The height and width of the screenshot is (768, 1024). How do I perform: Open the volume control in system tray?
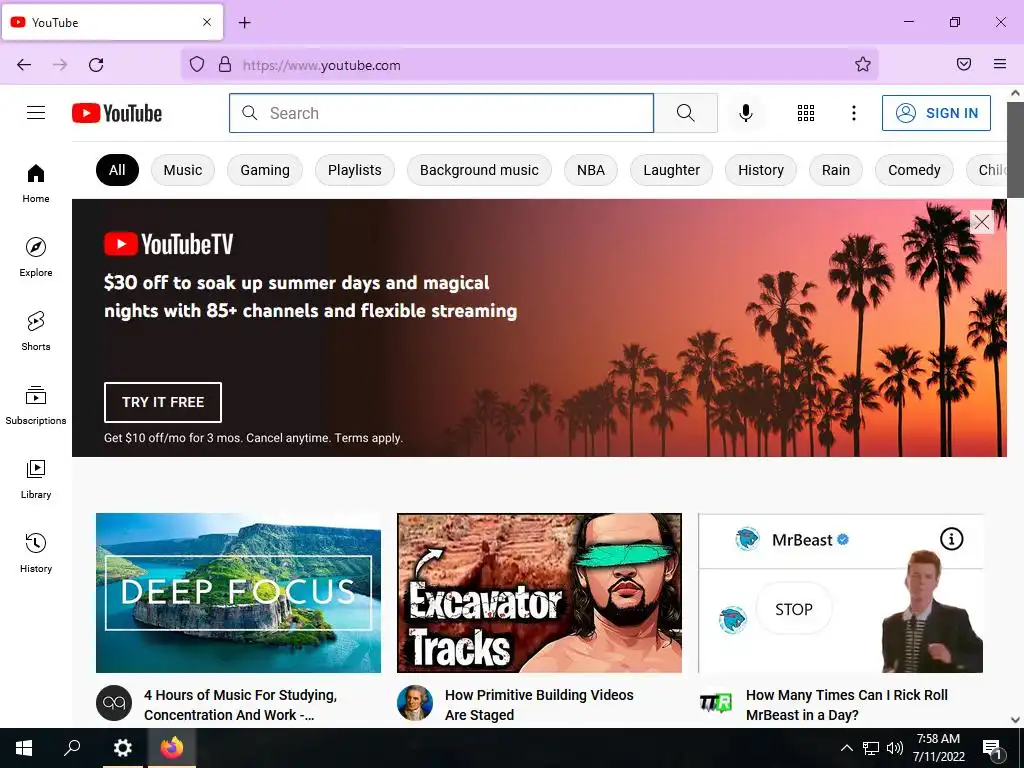[x=895, y=748]
